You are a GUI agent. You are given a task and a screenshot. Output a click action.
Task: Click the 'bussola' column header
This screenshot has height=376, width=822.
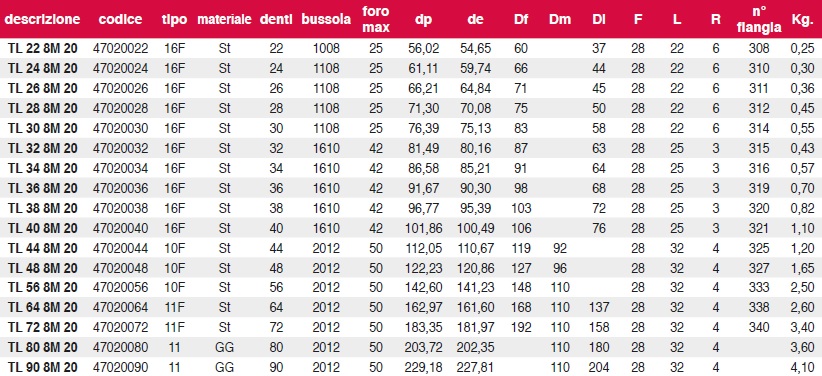click(326, 20)
